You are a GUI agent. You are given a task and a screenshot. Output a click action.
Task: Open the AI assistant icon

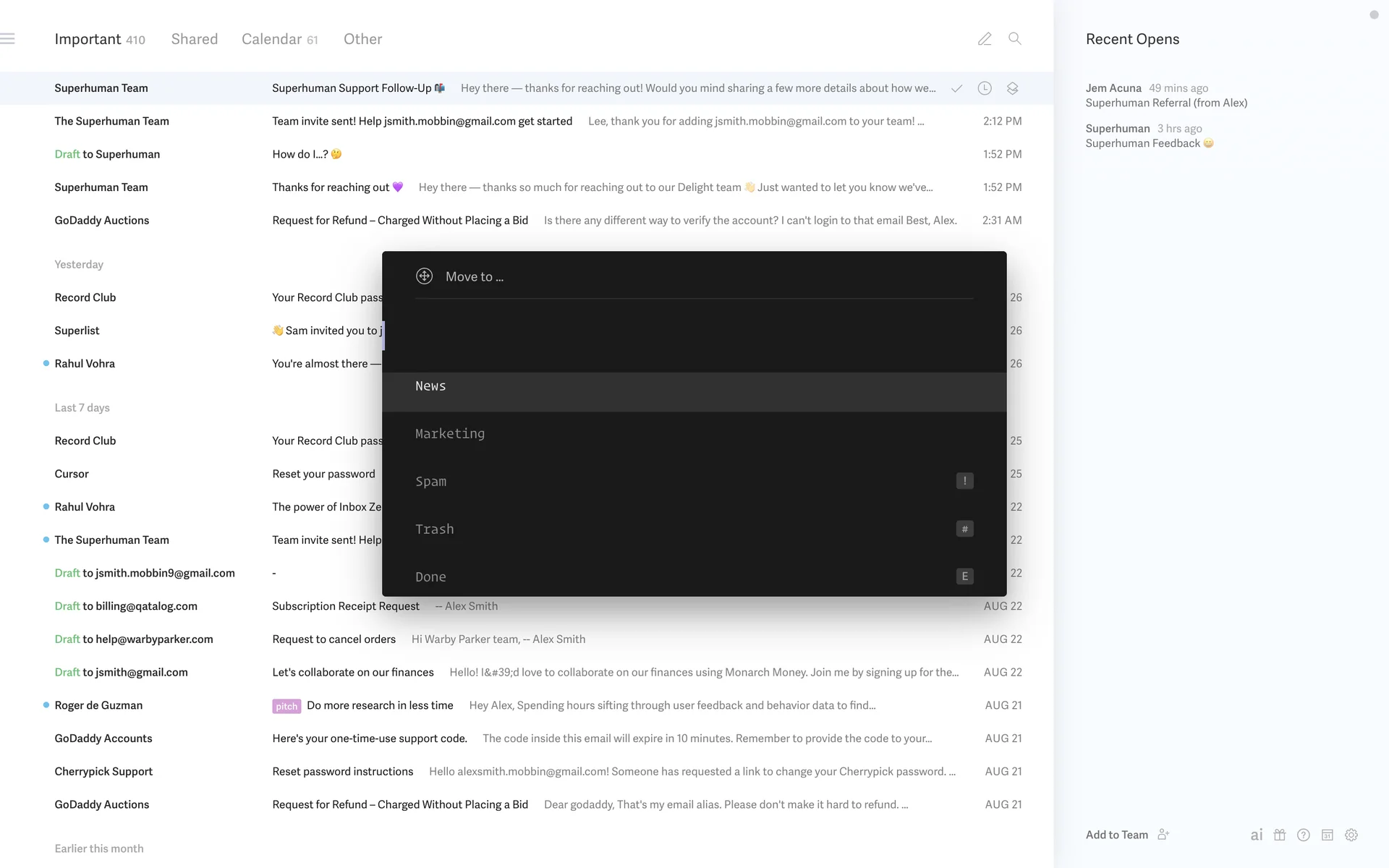[x=1257, y=835]
